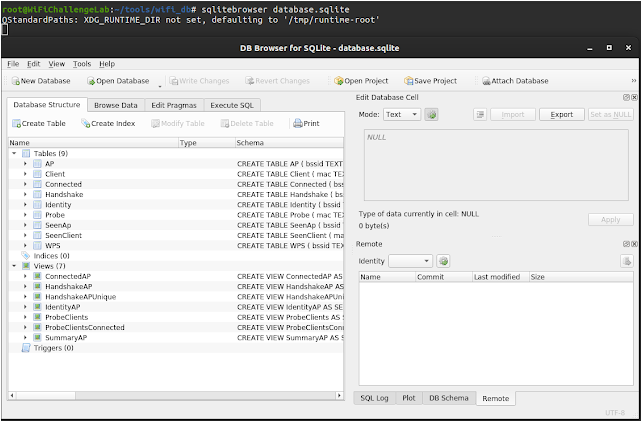
Task: Switch to the Plot tab
Action: (409, 398)
